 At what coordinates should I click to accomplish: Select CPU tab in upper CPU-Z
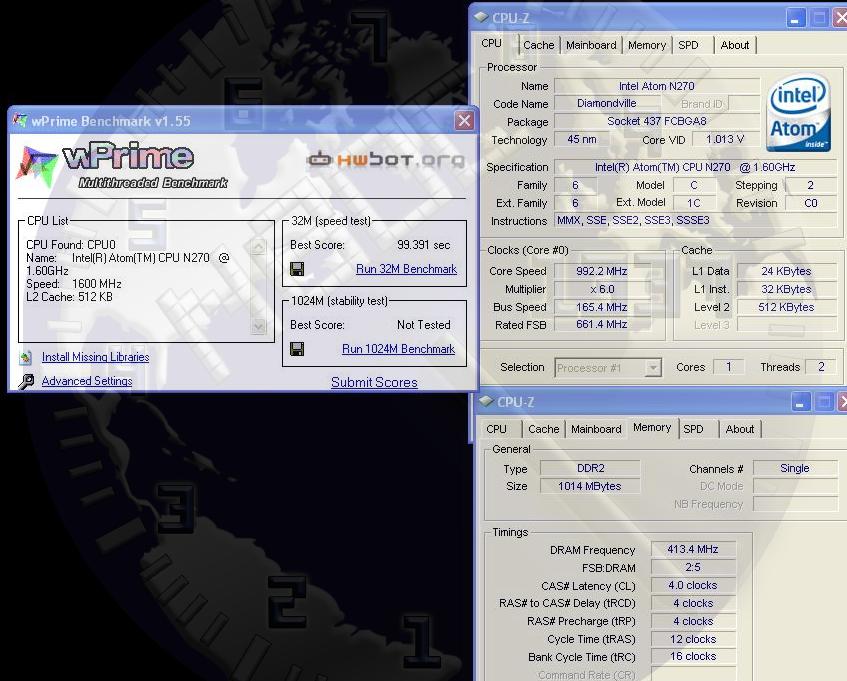pos(492,43)
